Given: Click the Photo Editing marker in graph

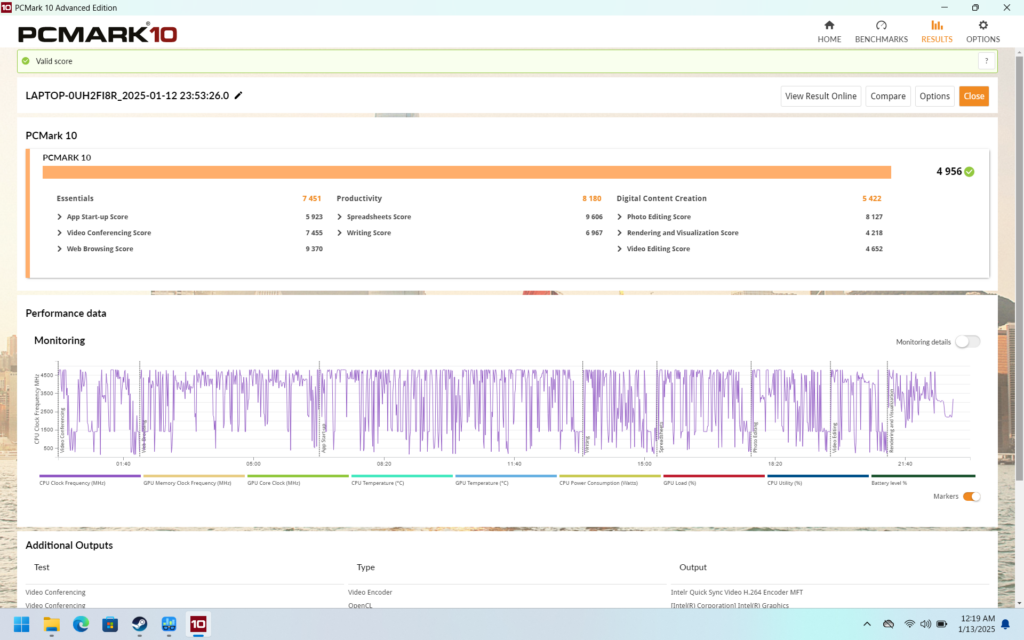Looking at the screenshot, I should point(755,437).
